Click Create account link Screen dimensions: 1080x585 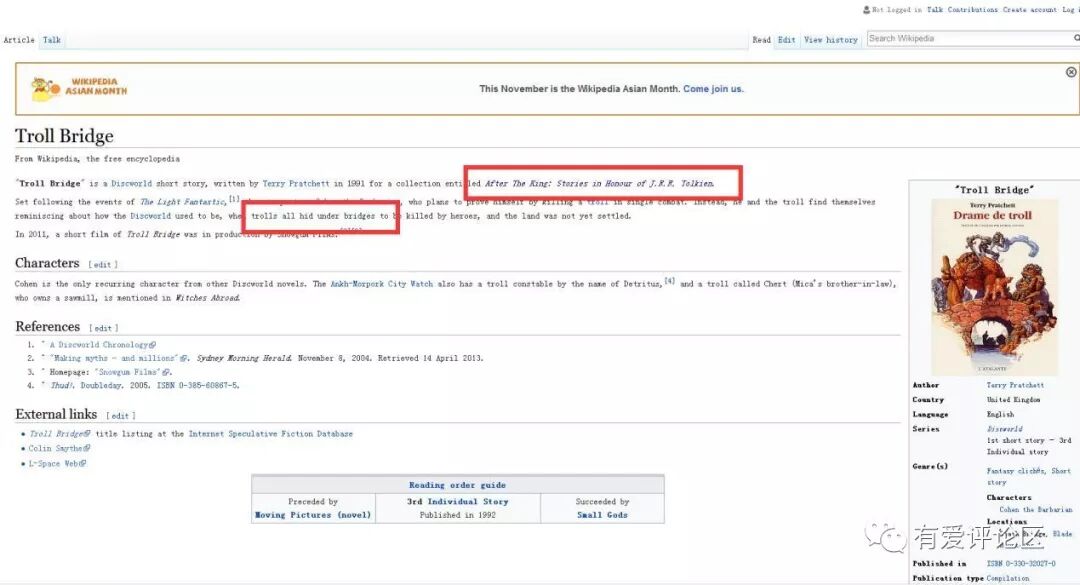[1030, 10]
